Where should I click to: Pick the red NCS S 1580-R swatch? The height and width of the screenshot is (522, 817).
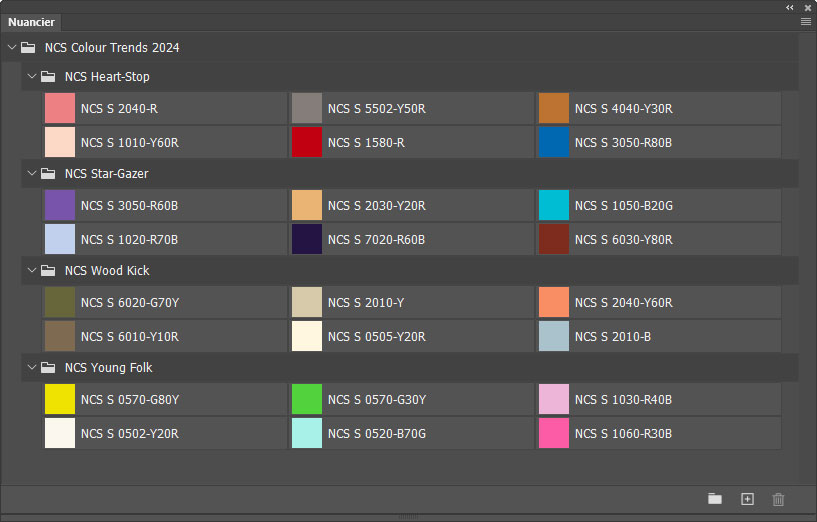(307, 142)
